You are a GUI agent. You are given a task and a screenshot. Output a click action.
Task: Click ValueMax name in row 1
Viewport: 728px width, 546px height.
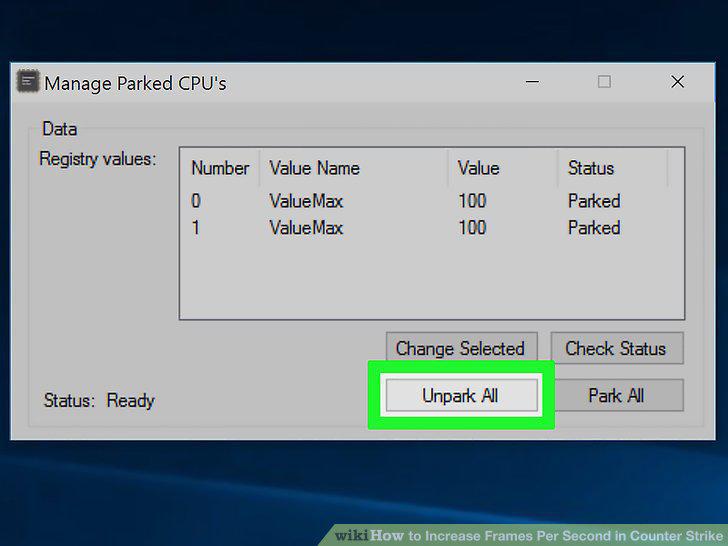click(x=306, y=228)
